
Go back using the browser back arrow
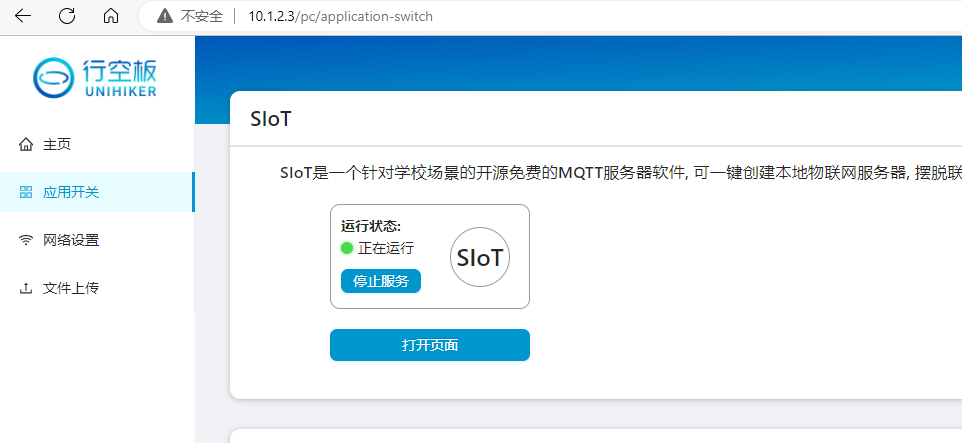point(23,16)
